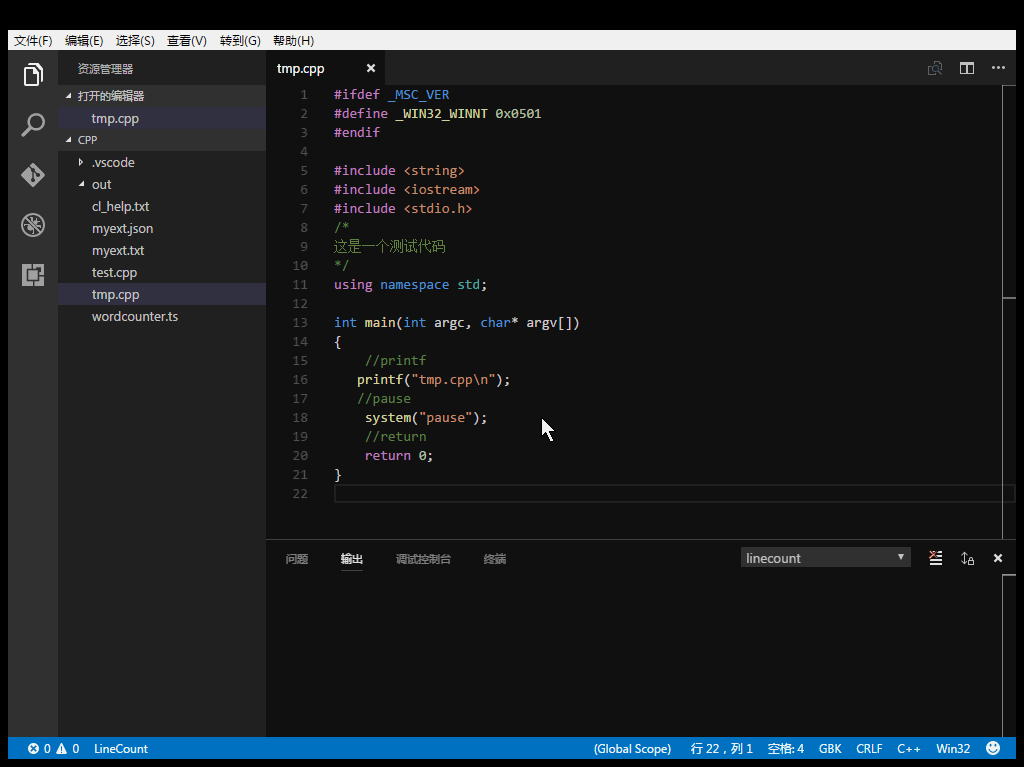
Task: Open test.cpp in the explorer
Action: click(162, 272)
